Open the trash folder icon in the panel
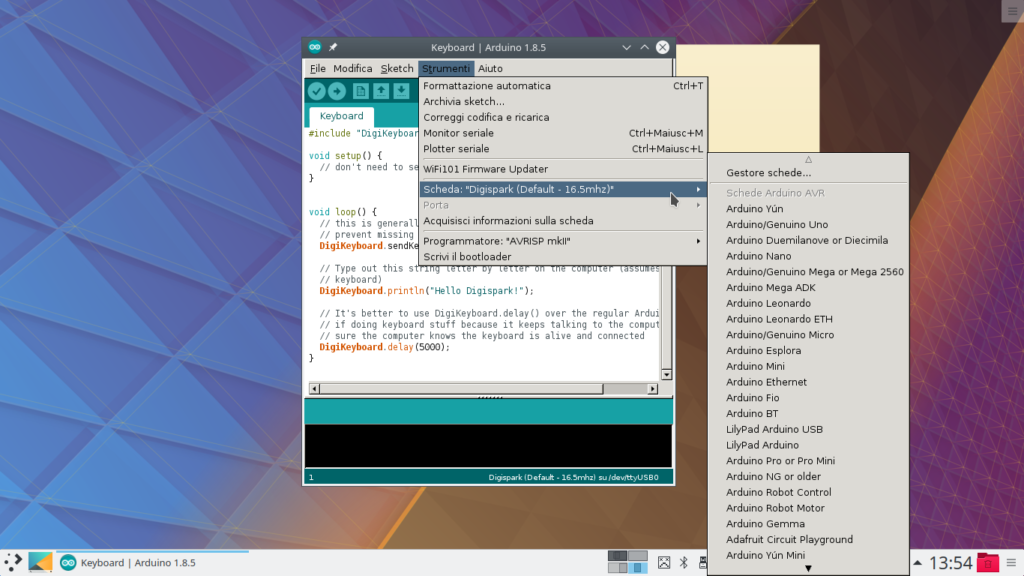 coord(987,563)
